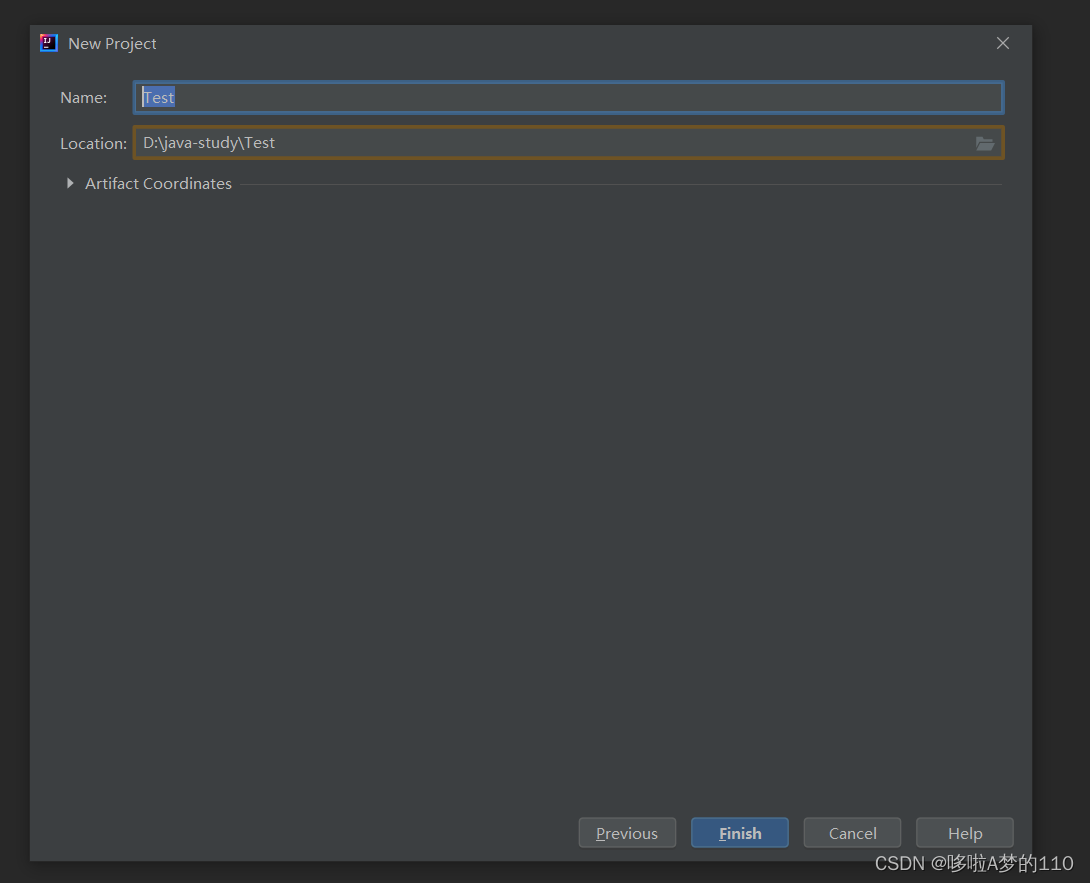Cancel the New Project dialog
This screenshot has width=1090, height=883.
click(x=852, y=832)
